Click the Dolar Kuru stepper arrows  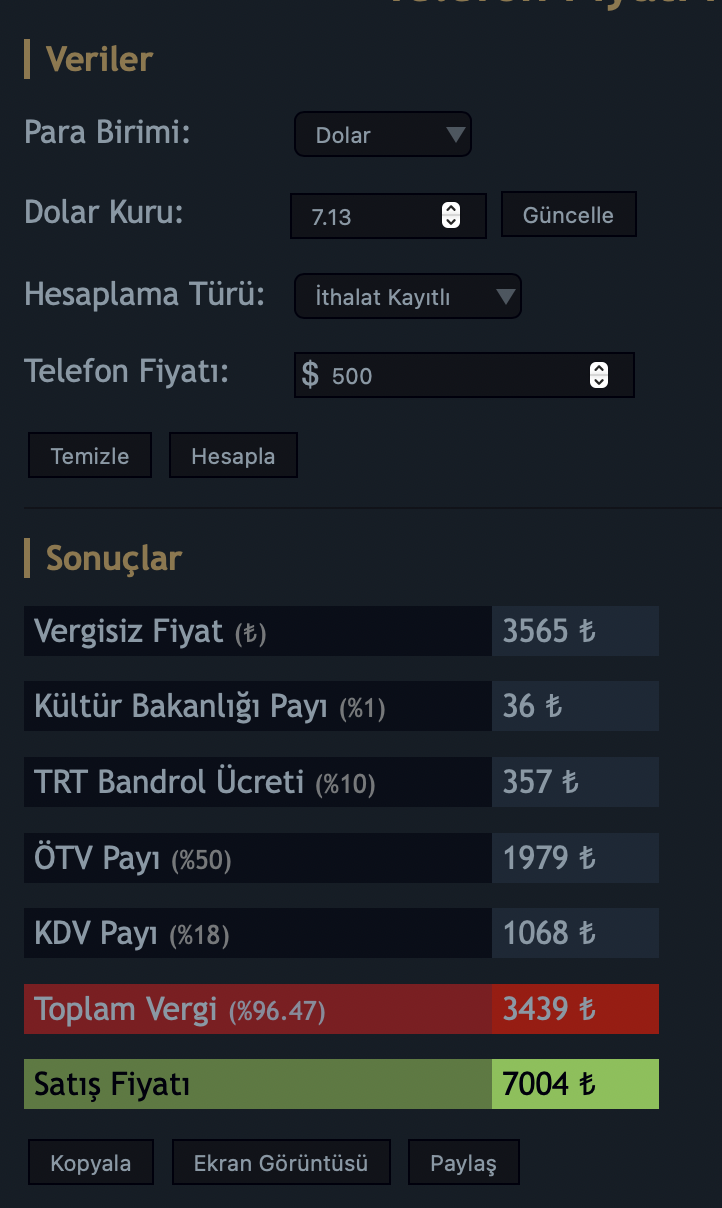tap(451, 215)
